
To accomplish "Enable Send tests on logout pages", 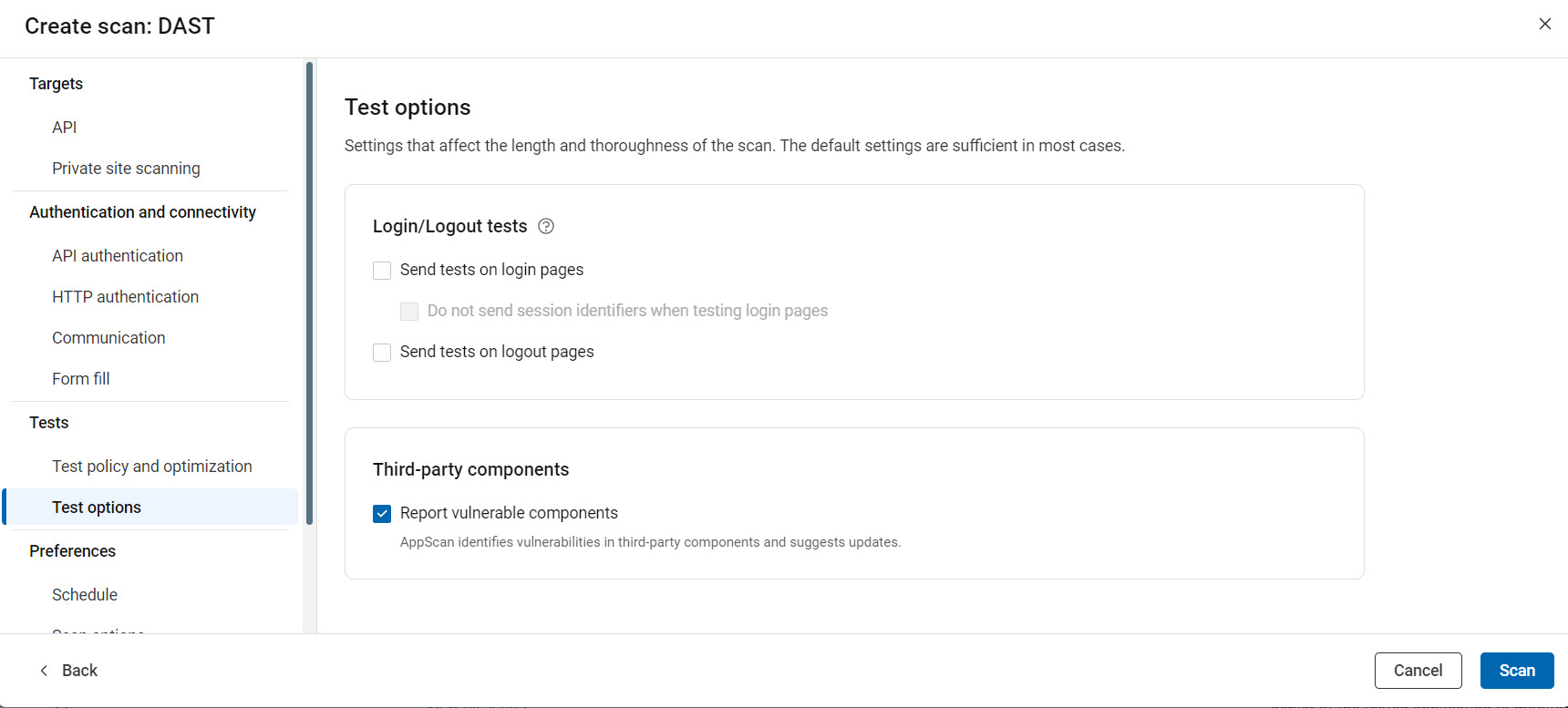I will [x=382, y=353].
